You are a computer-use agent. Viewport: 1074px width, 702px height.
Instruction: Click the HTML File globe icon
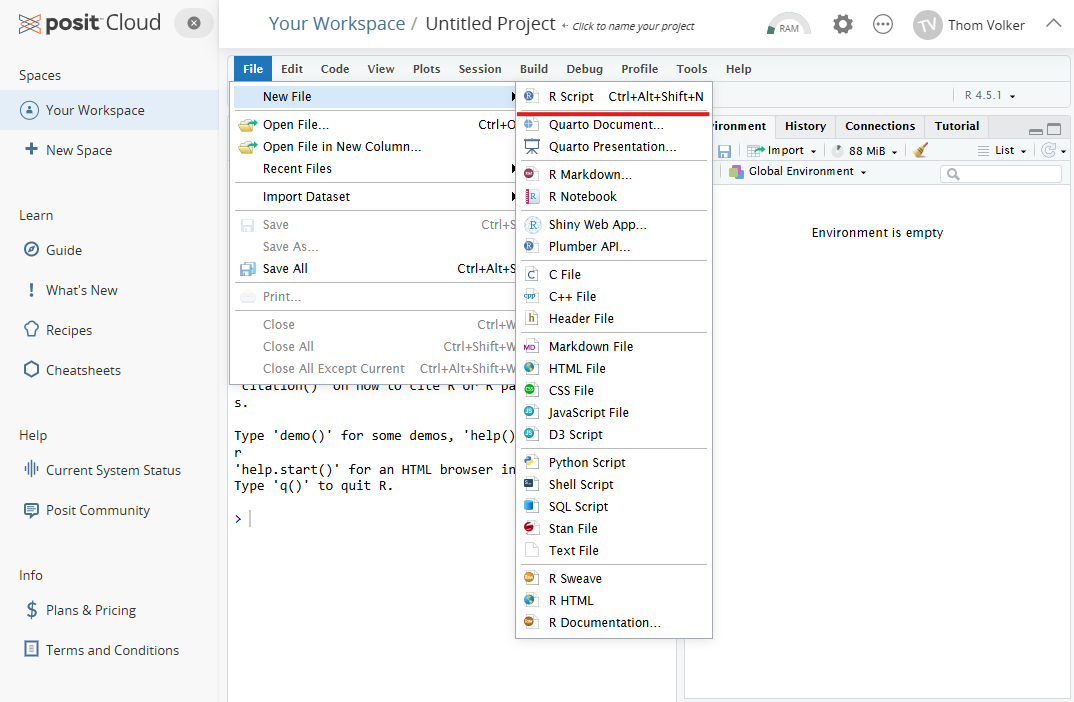(x=530, y=368)
